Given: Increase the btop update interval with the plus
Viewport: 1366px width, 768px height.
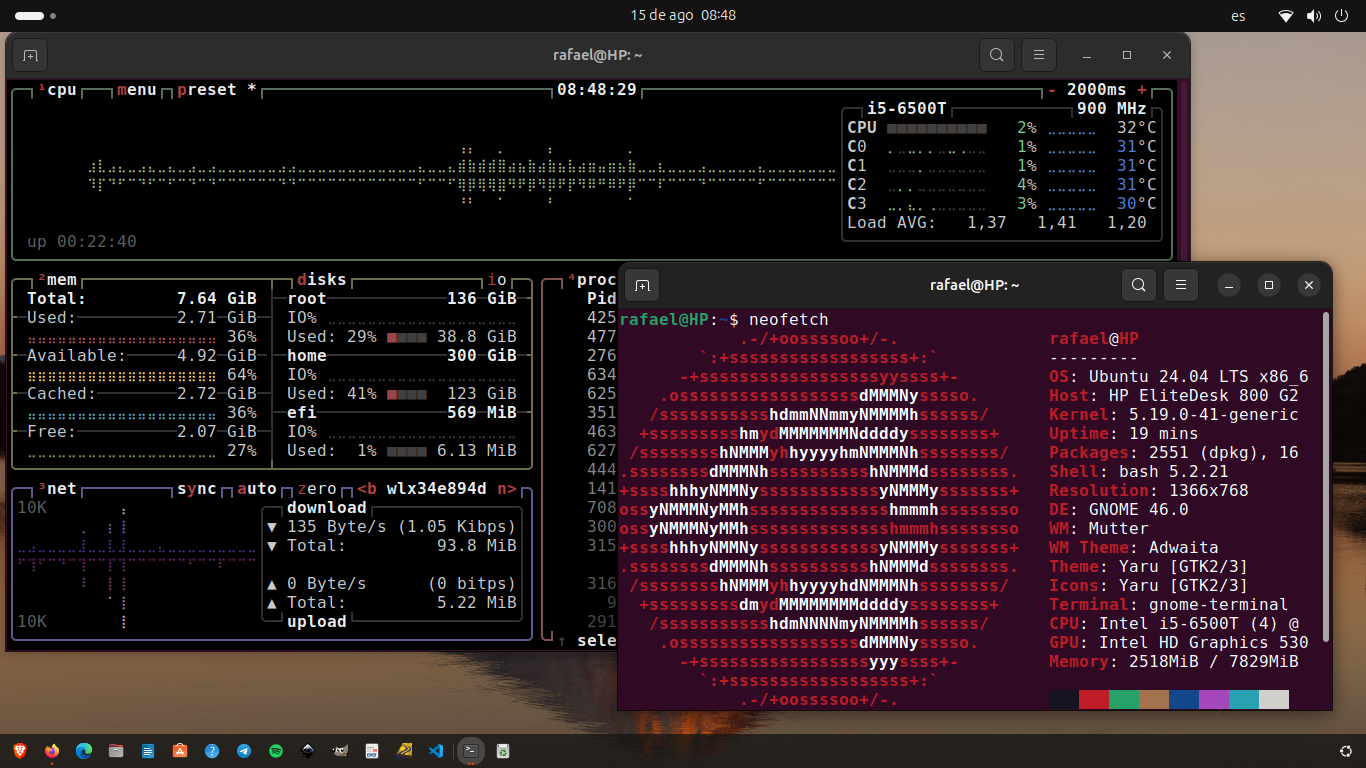Looking at the screenshot, I should click(x=1142, y=90).
